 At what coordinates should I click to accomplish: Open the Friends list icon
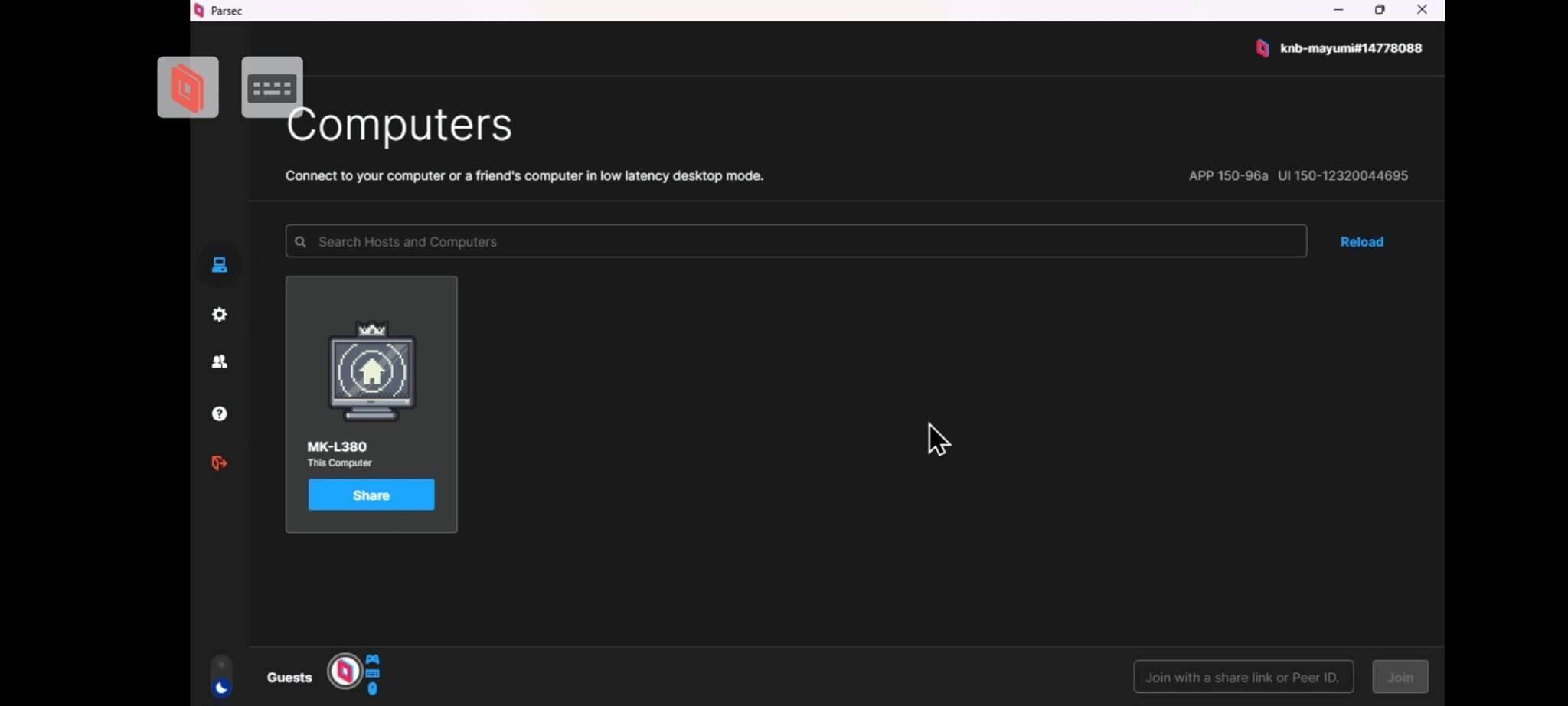(220, 361)
